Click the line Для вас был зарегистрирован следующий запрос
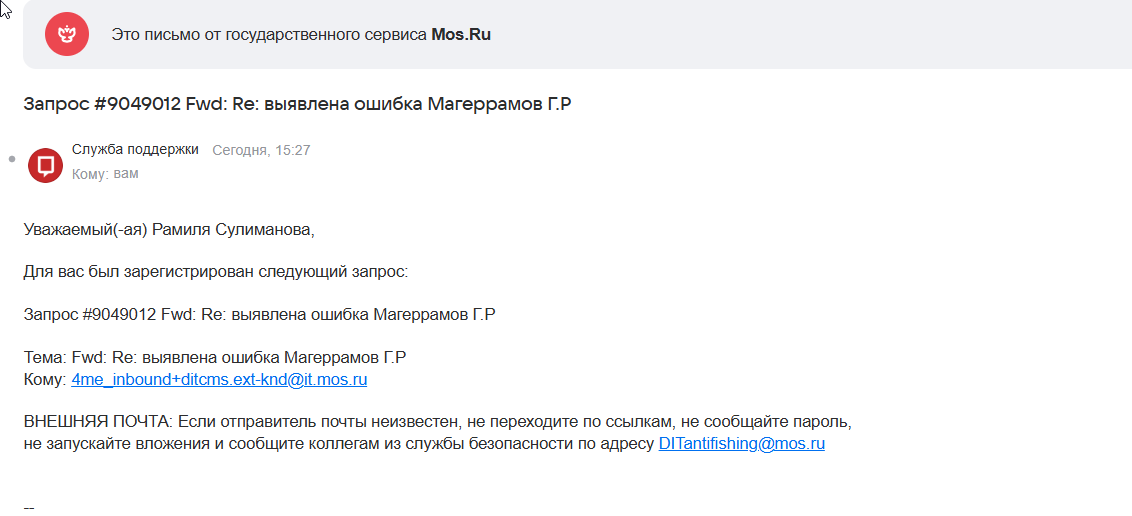 point(216,273)
